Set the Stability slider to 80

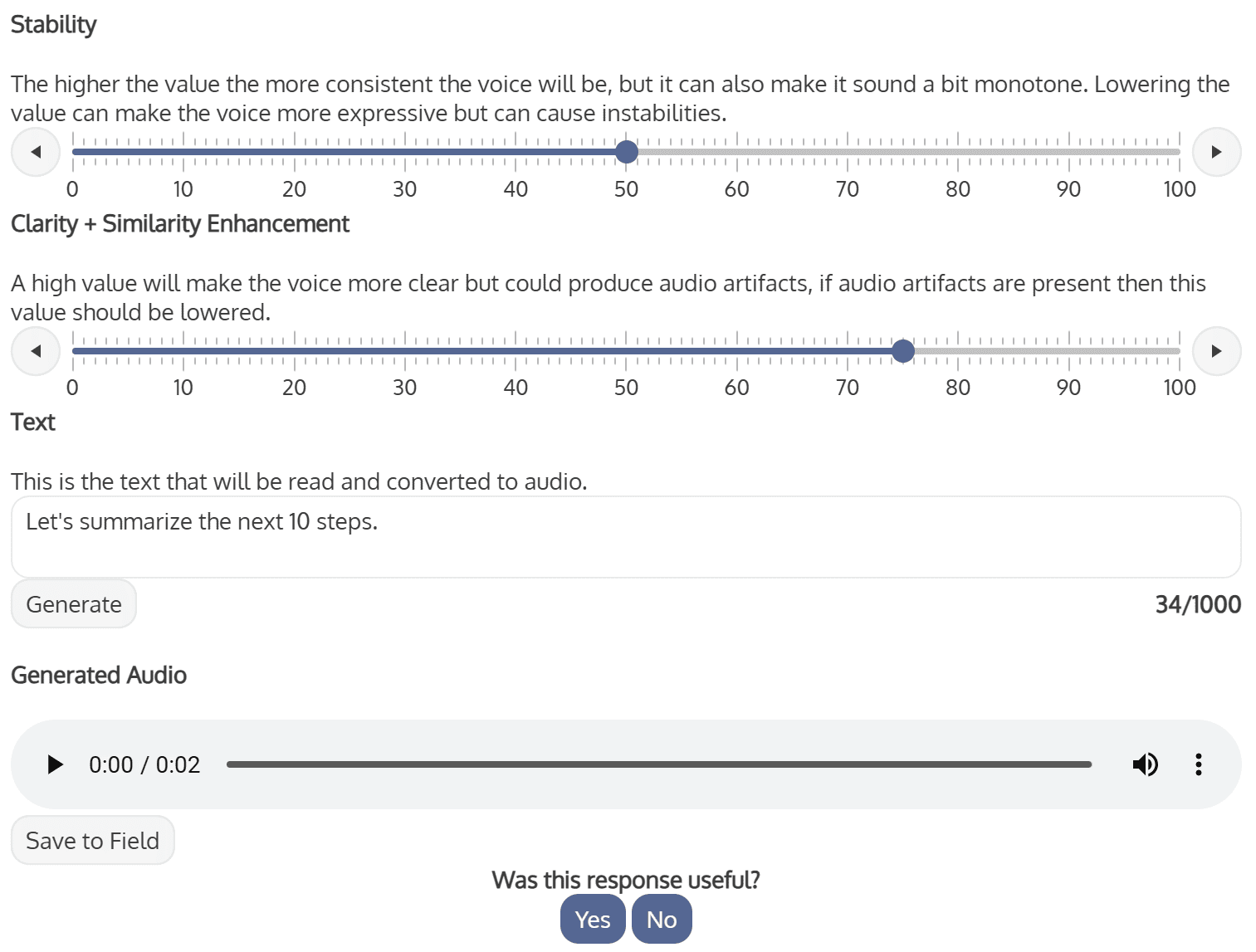coord(958,152)
